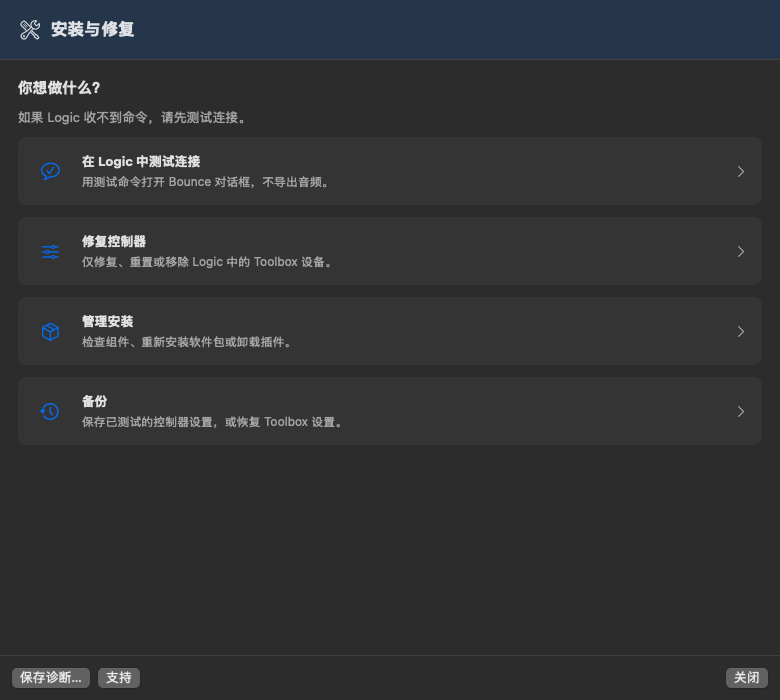Click the 保存诊断... button
The image size is (780, 700).
(51, 678)
